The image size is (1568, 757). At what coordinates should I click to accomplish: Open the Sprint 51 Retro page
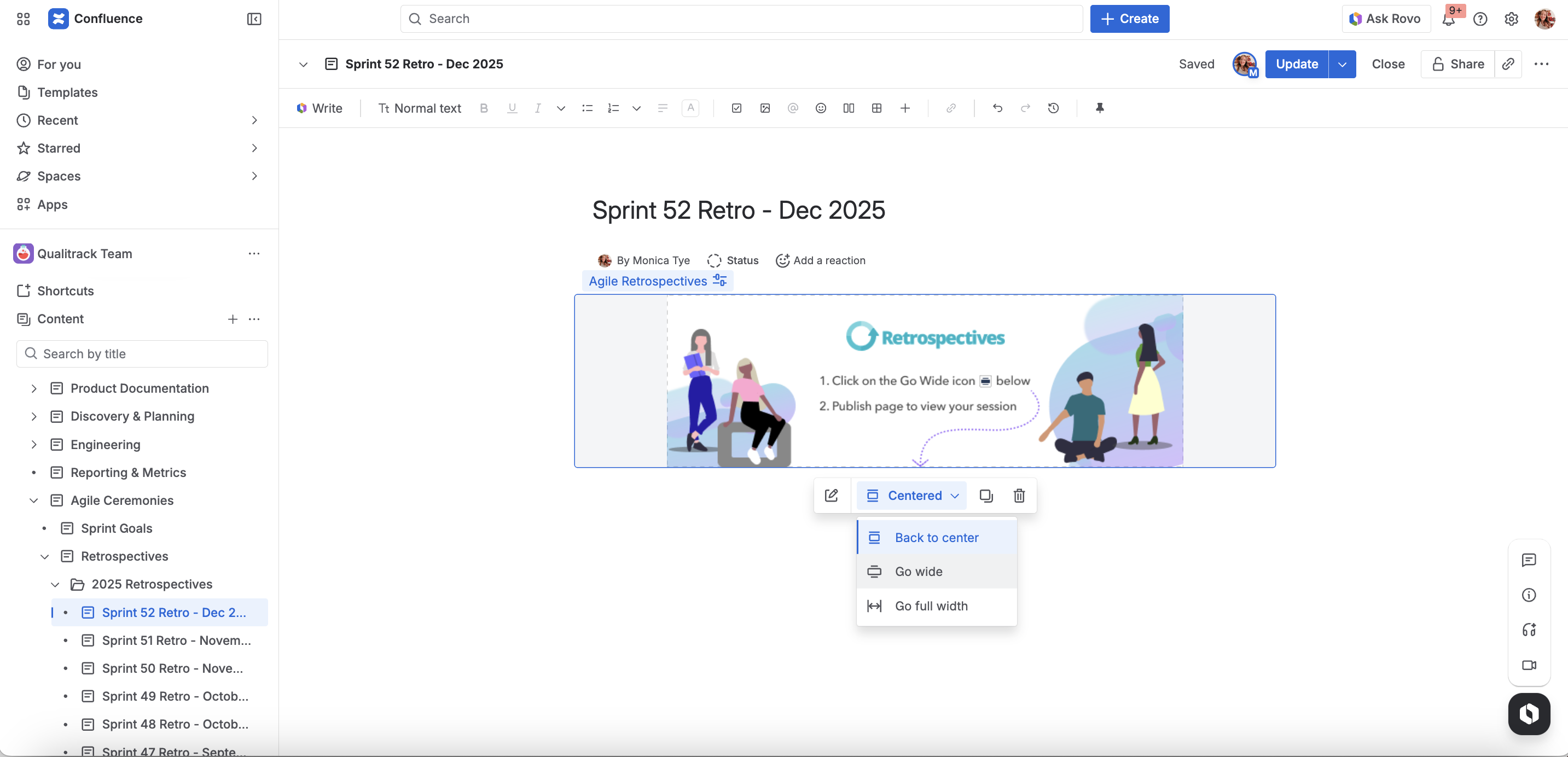[x=176, y=640]
